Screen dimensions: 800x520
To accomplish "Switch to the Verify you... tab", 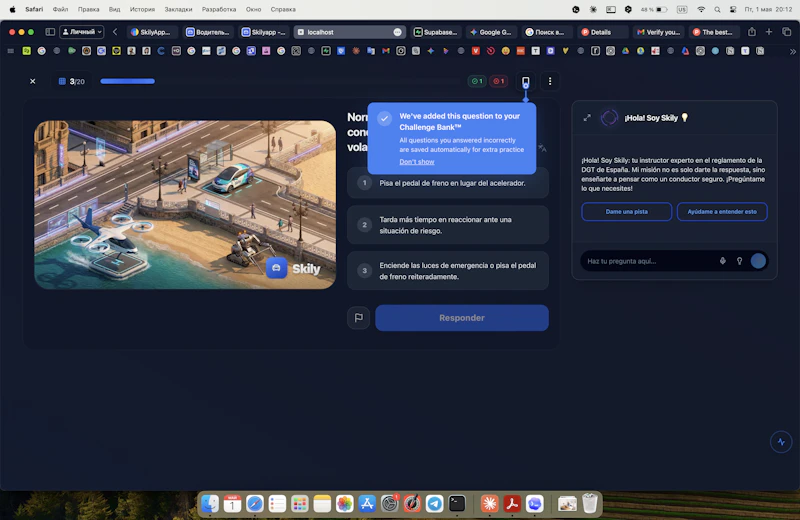I will [x=658, y=32].
